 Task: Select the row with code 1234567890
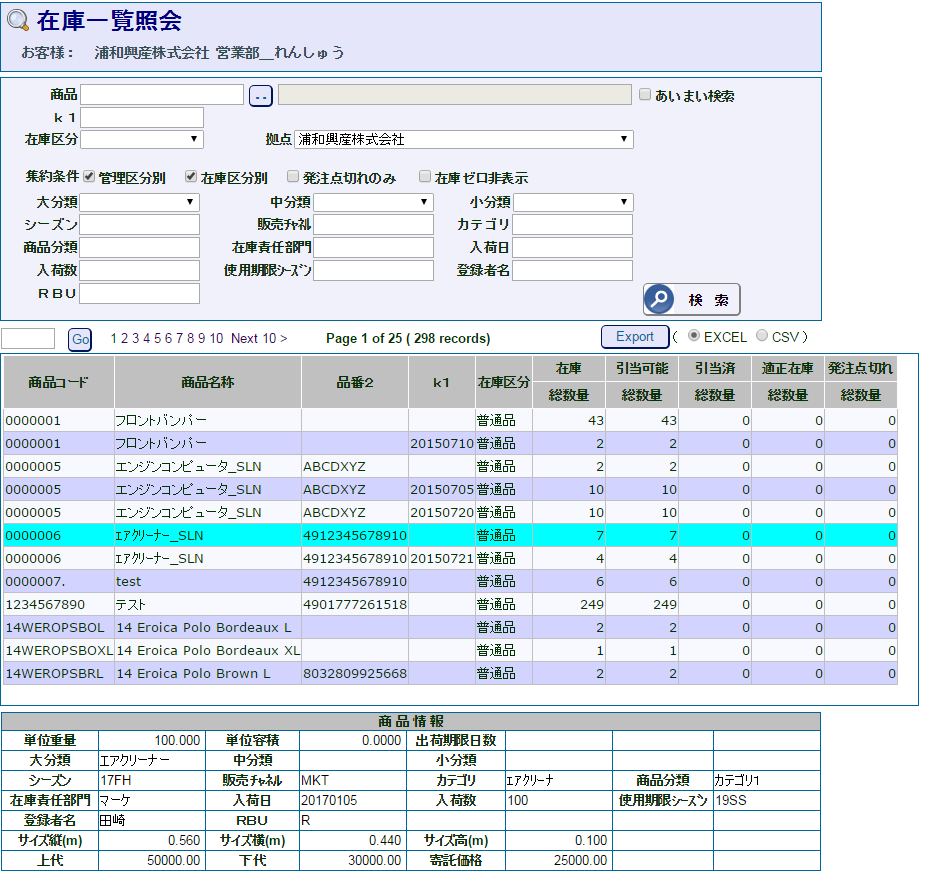(450, 605)
